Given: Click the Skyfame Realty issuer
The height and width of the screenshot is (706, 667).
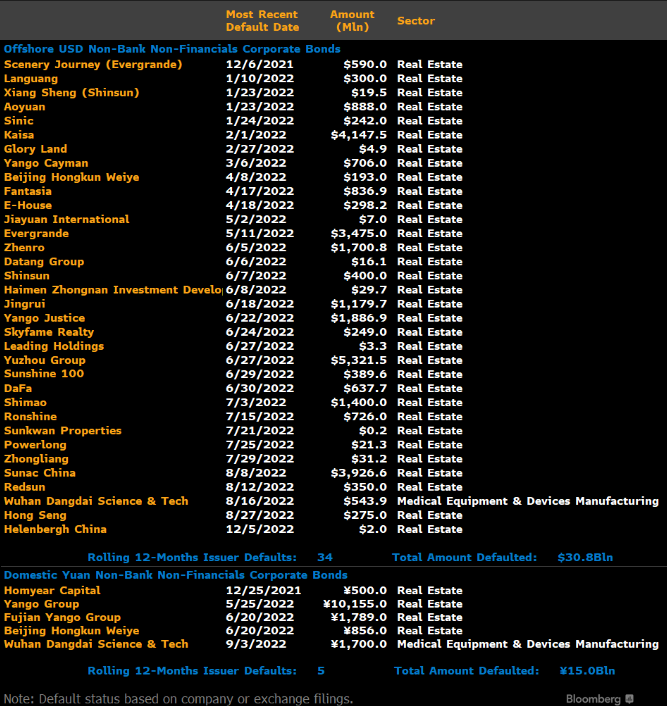Looking at the screenshot, I should [49, 332].
